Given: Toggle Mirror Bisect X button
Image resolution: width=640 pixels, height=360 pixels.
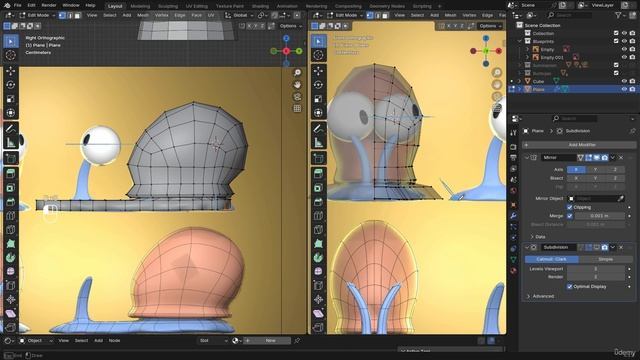Looking at the screenshot, I should coord(576,178).
